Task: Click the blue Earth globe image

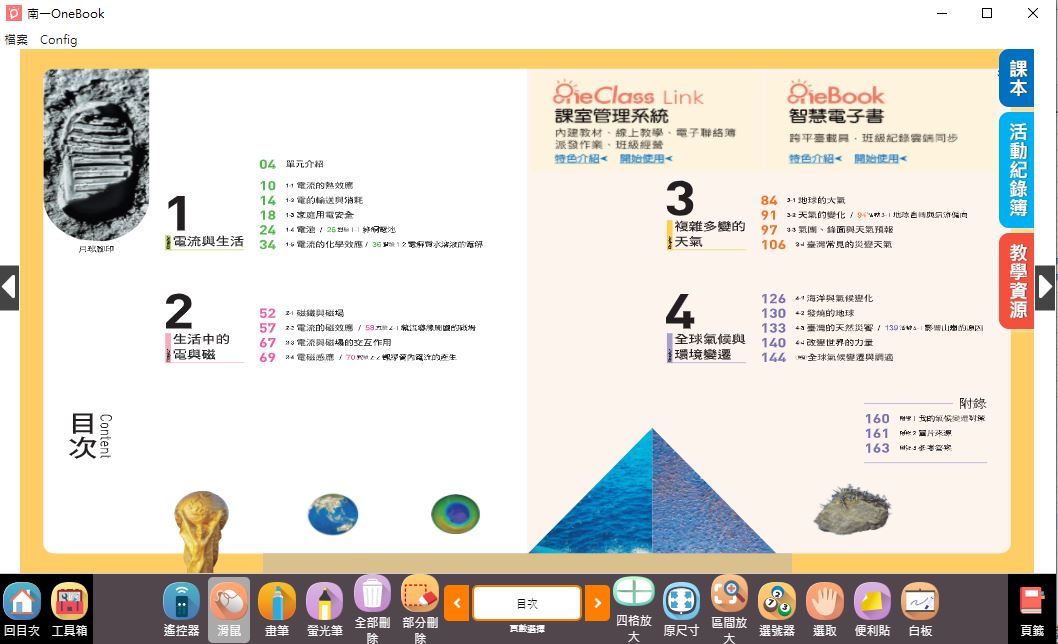Action: tap(333, 514)
